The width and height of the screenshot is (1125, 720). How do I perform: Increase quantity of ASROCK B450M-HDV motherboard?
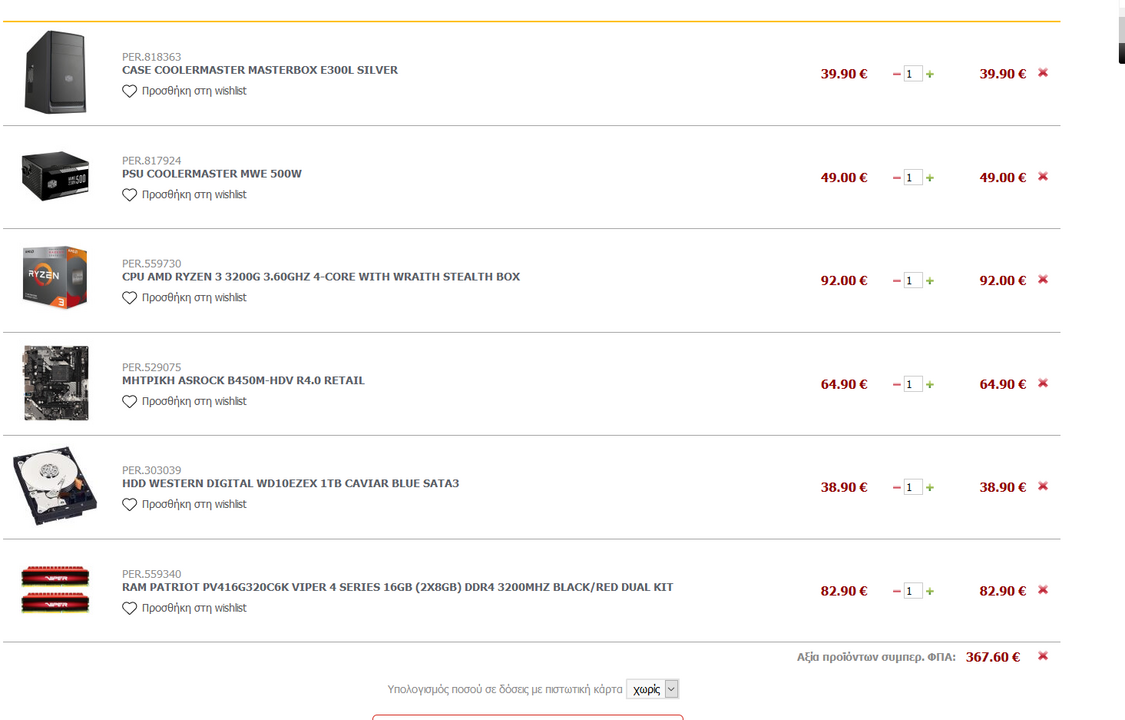[930, 384]
